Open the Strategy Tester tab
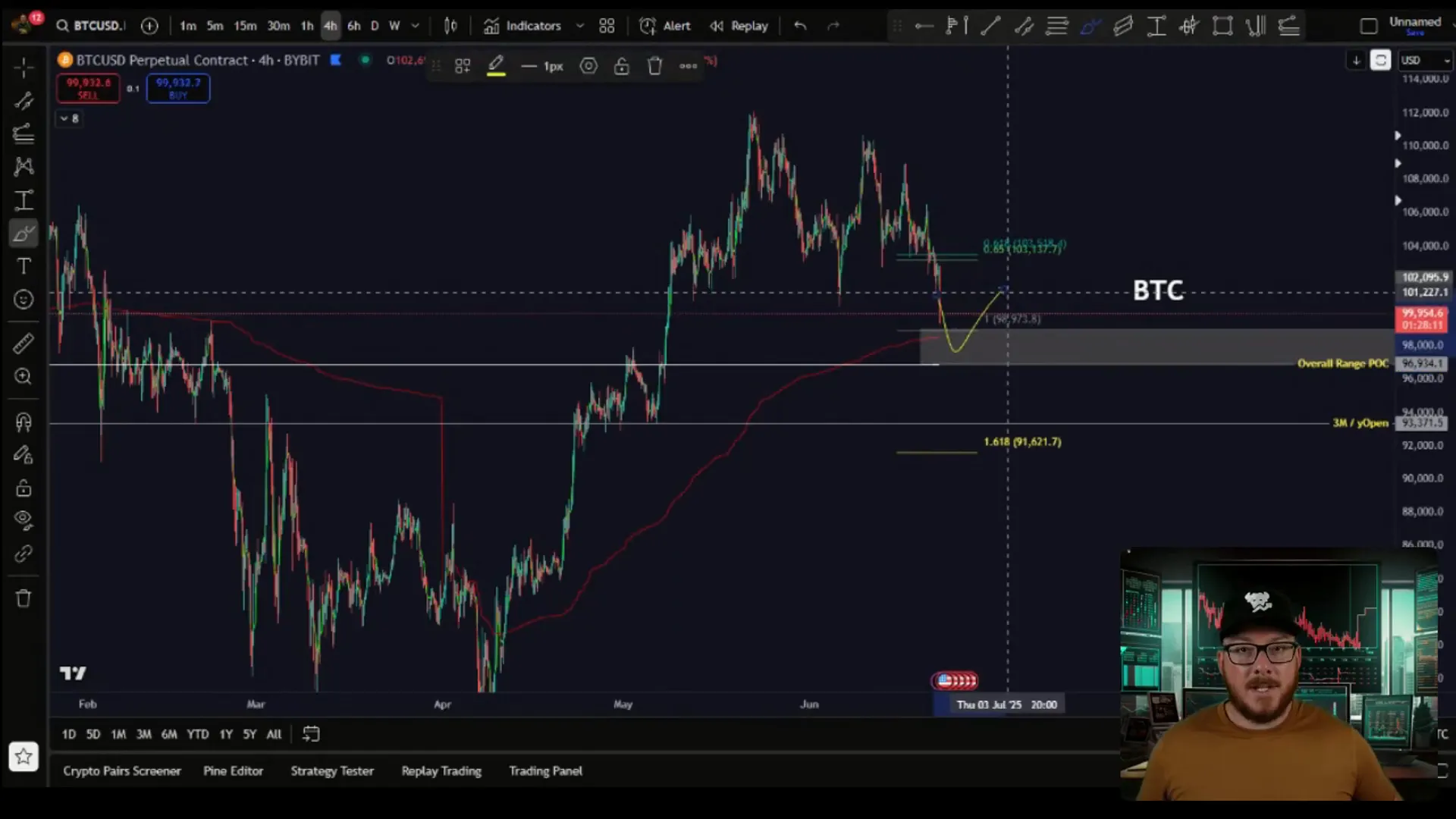This screenshot has width=1456, height=819. click(x=332, y=770)
